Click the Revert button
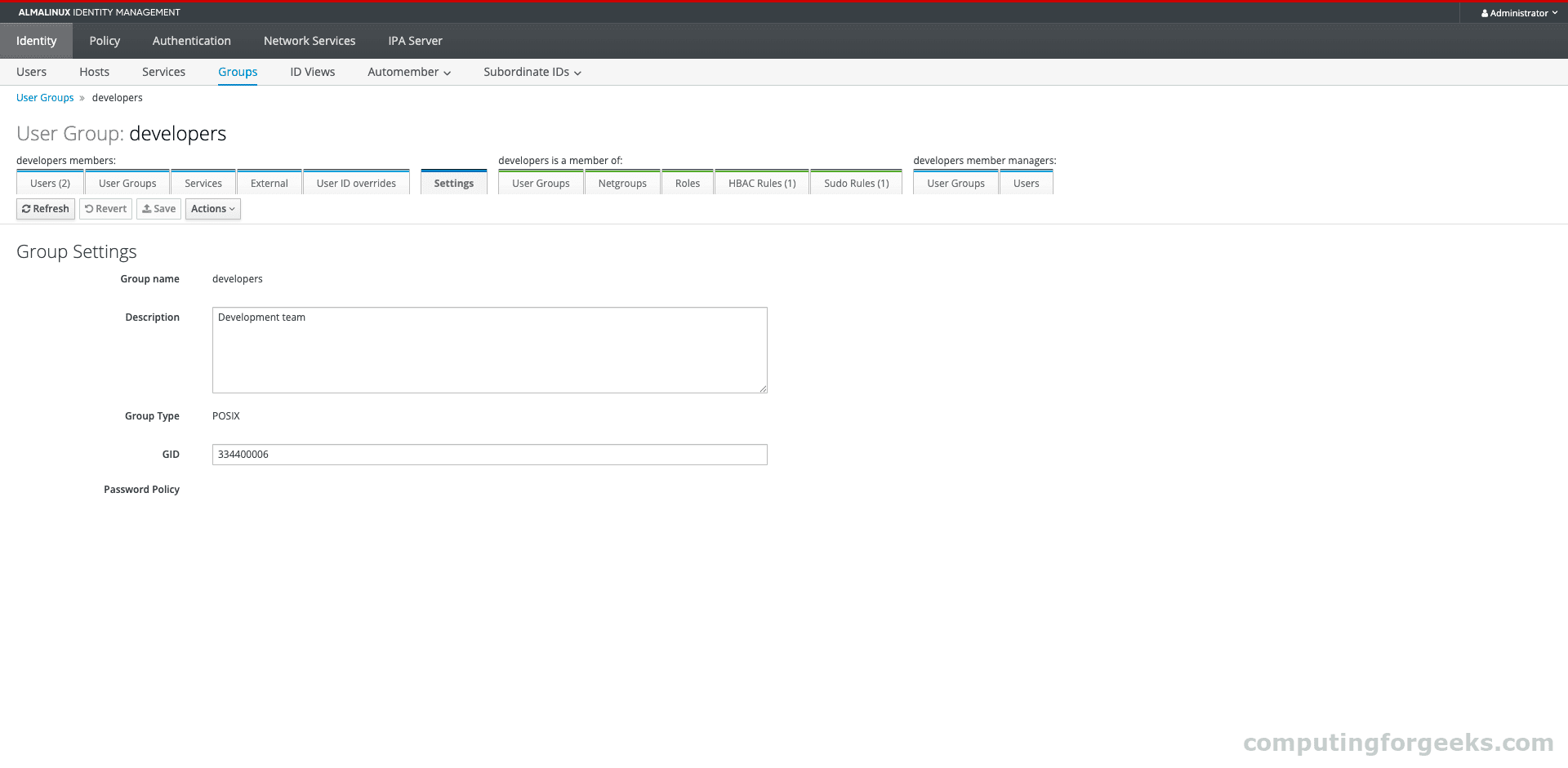This screenshot has height=768, width=1568. 105,209
